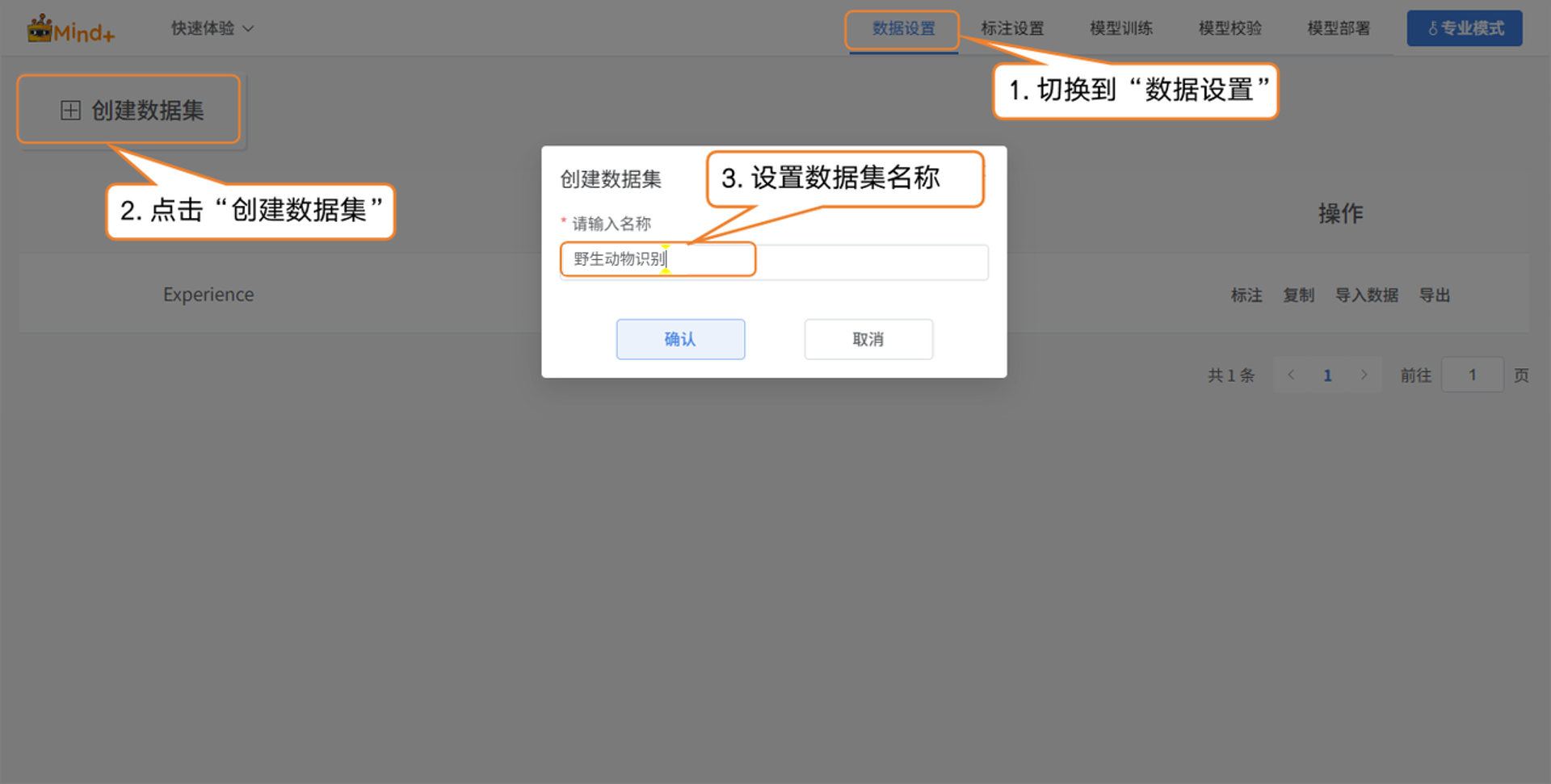The height and width of the screenshot is (784, 1551).
Task: Click the 前往 page number input box
Action: [1472, 375]
